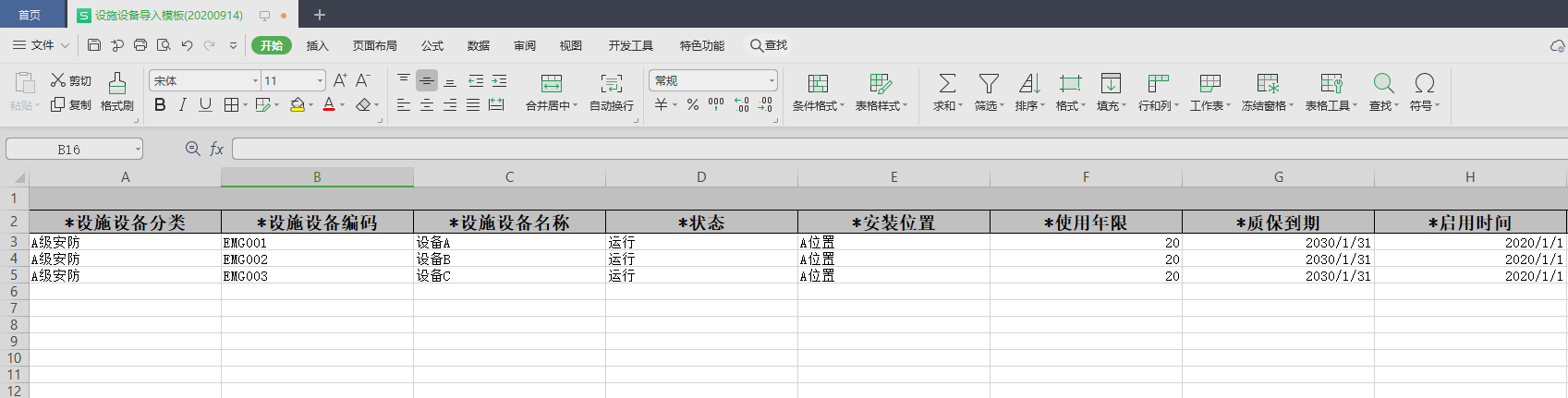Click the Sum (求和) icon
The image size is (1568, 398).
tap(948, 92)
